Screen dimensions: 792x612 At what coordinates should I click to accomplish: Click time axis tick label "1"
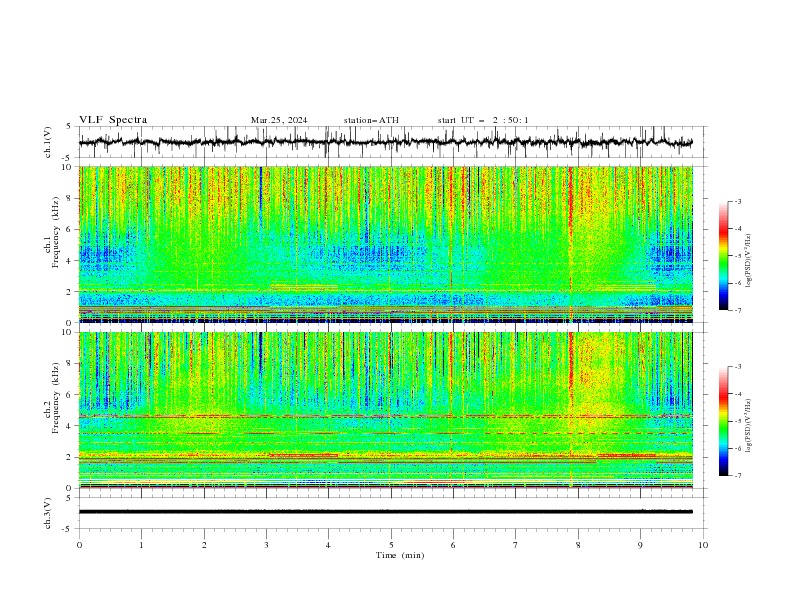pos(141,545)
